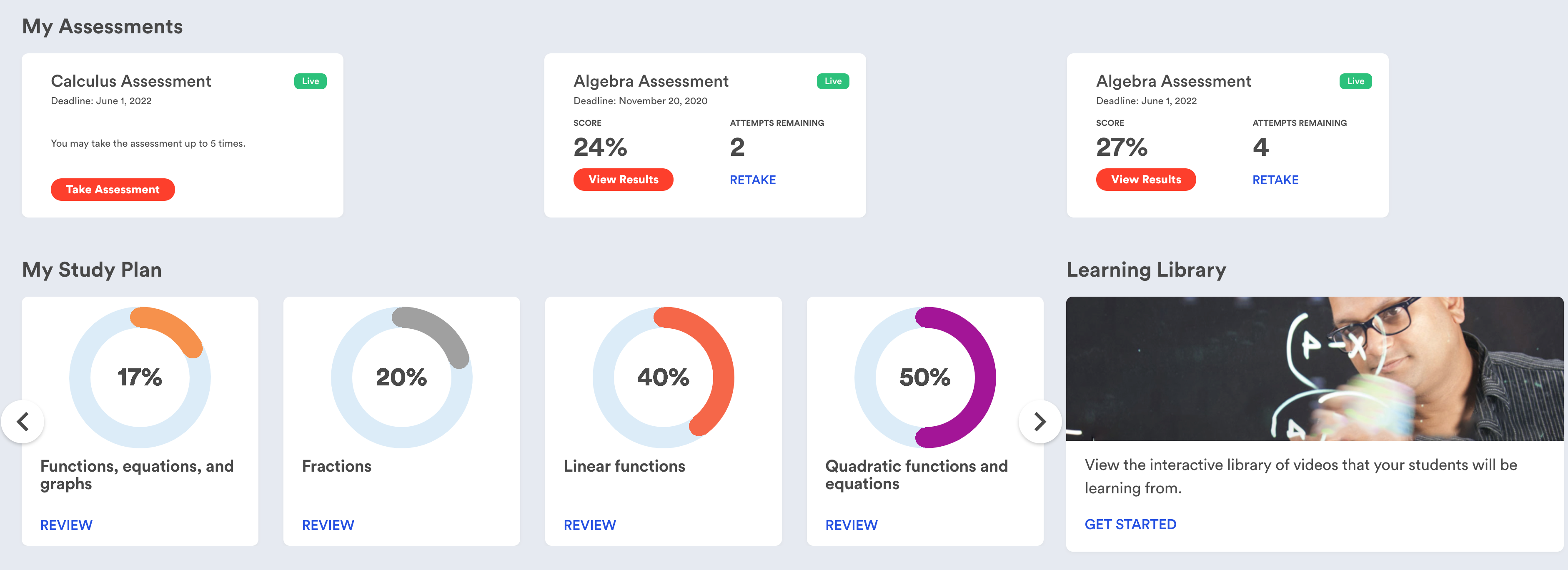This screenshot has width=1568, height=570.
Task: Click the Live badge on Calculus Assessment
Action: [x=311, y=82]
